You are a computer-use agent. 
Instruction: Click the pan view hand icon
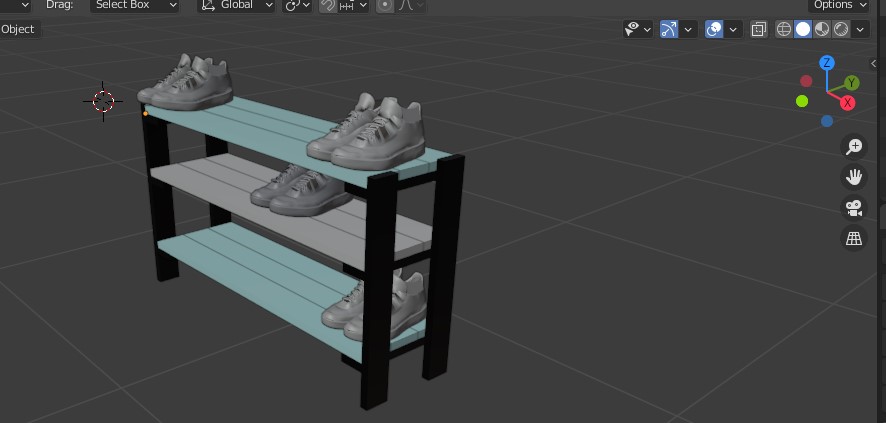pos(854,177)
